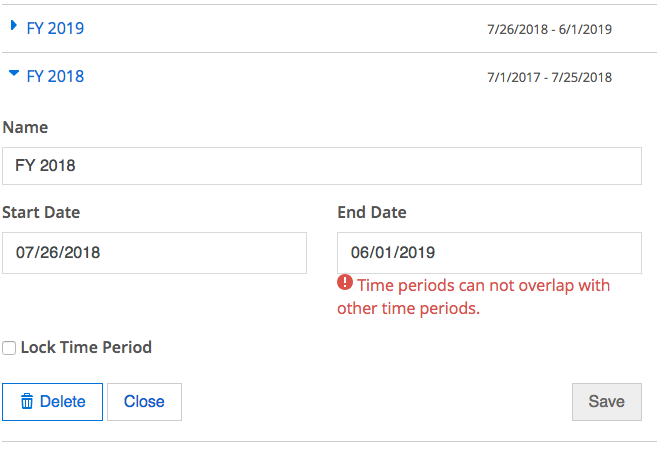
Task: Click the Start Date field showing 07/26/2018
Action: click(x=154, y=253)
